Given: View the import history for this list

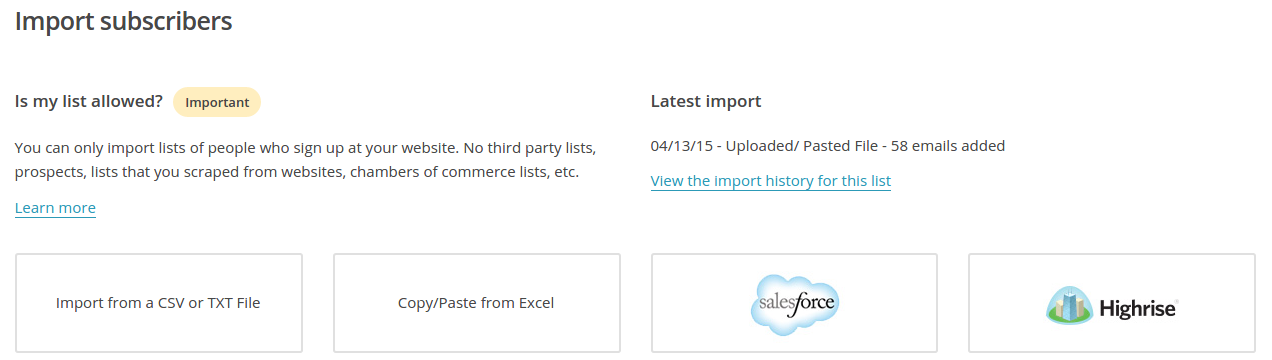Looking at the screenshot, I should [x=770, y=181].
